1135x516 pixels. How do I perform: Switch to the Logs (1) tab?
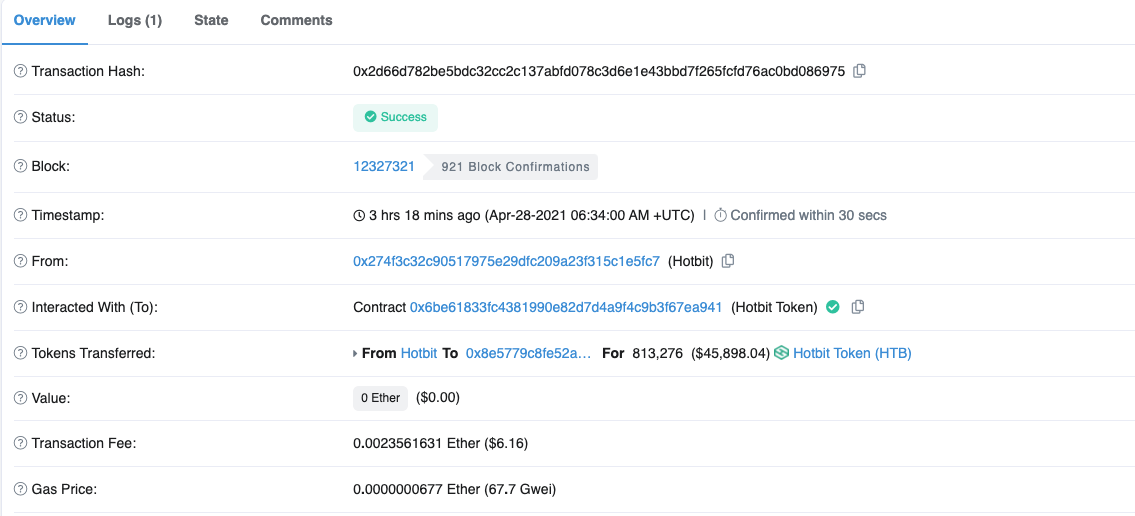coord(135,20)
